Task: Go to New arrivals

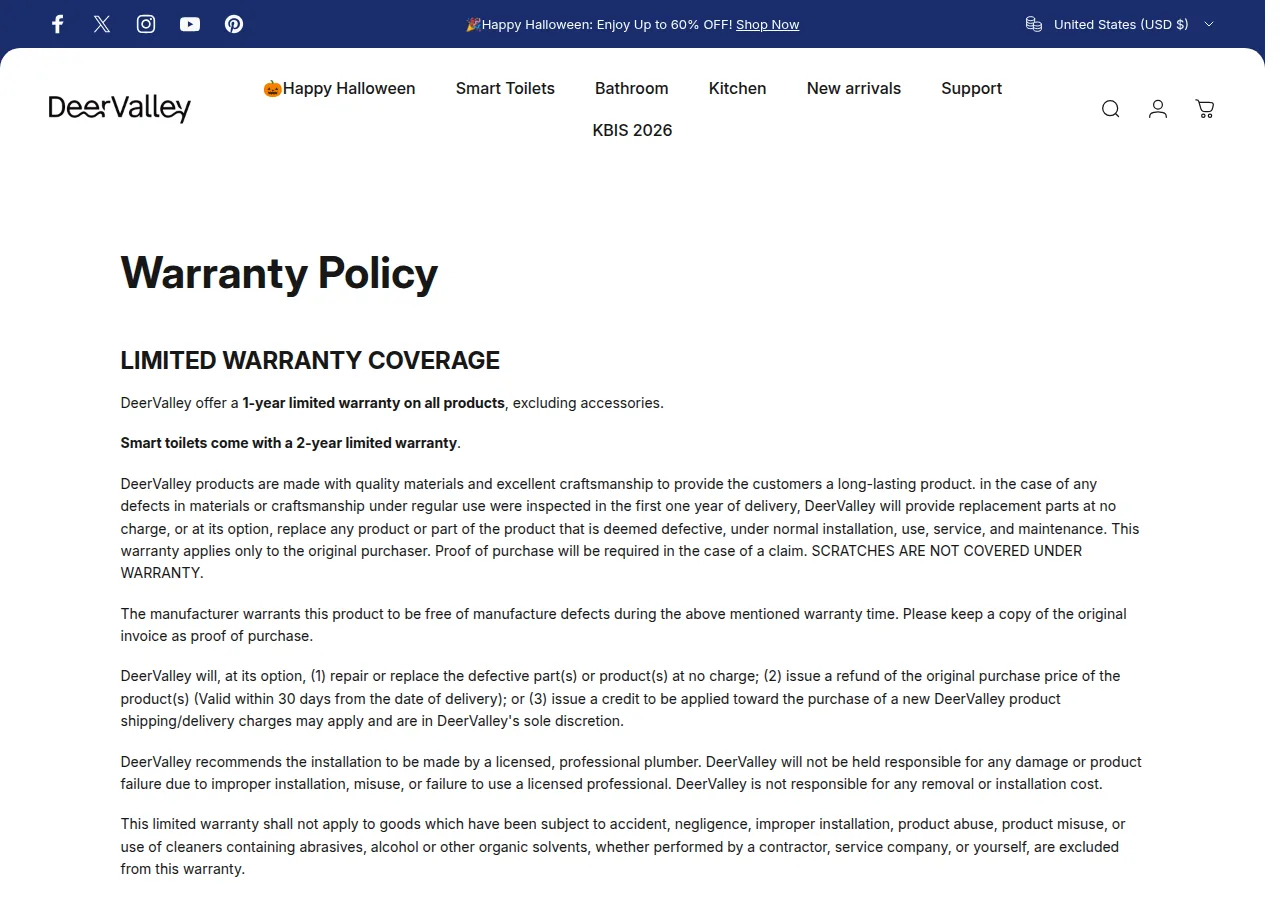Action: tap(854, 88)
